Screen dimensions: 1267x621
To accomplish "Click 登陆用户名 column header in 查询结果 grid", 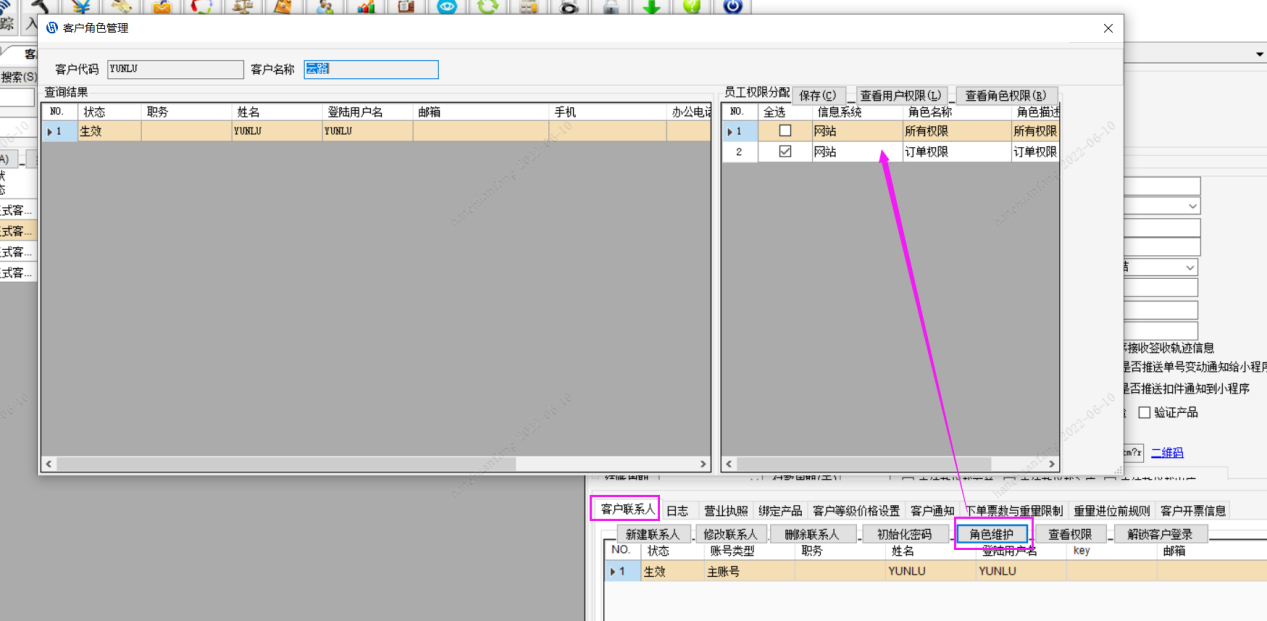I will (x=367, y=112).
